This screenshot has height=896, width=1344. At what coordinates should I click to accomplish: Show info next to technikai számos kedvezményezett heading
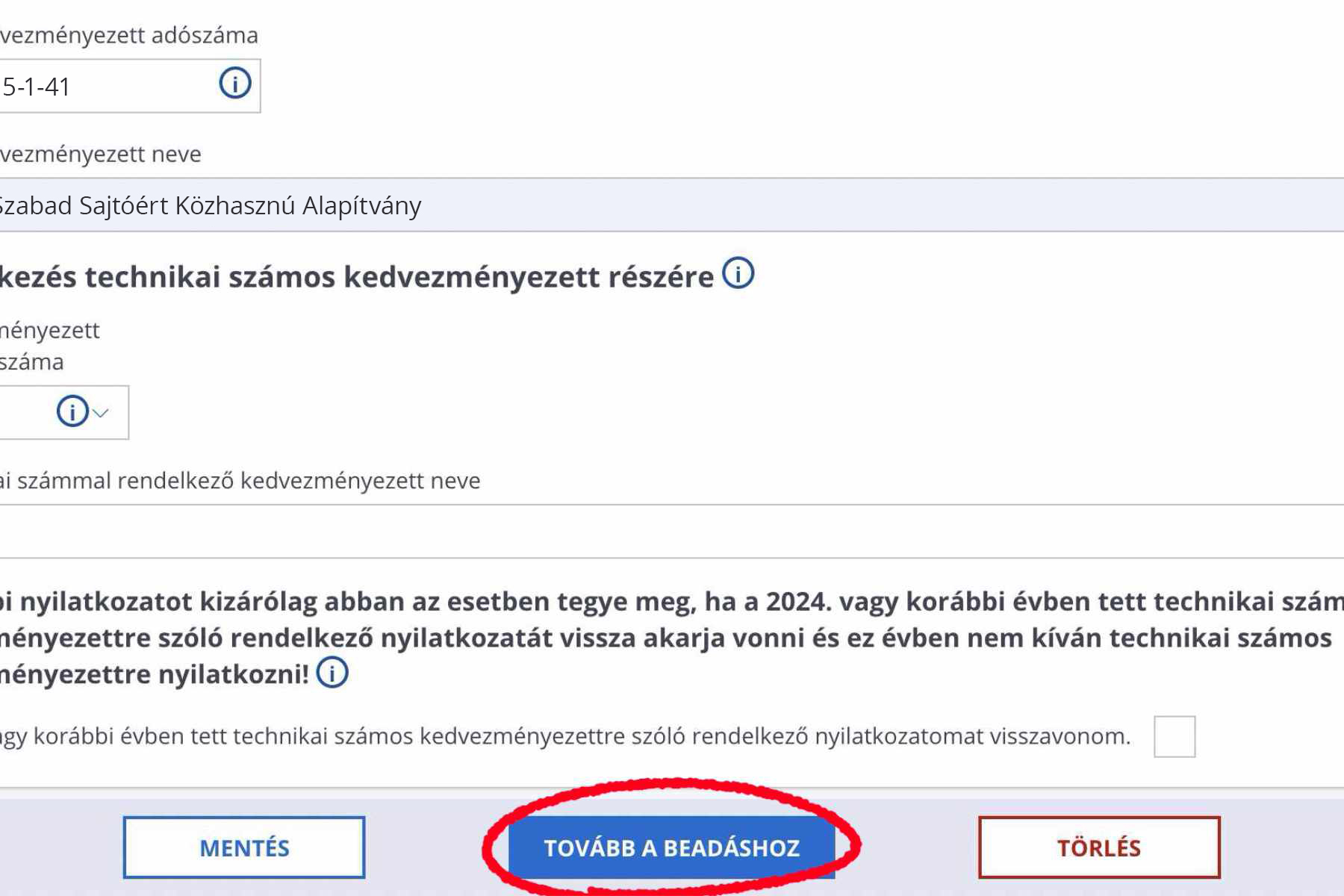738,273
